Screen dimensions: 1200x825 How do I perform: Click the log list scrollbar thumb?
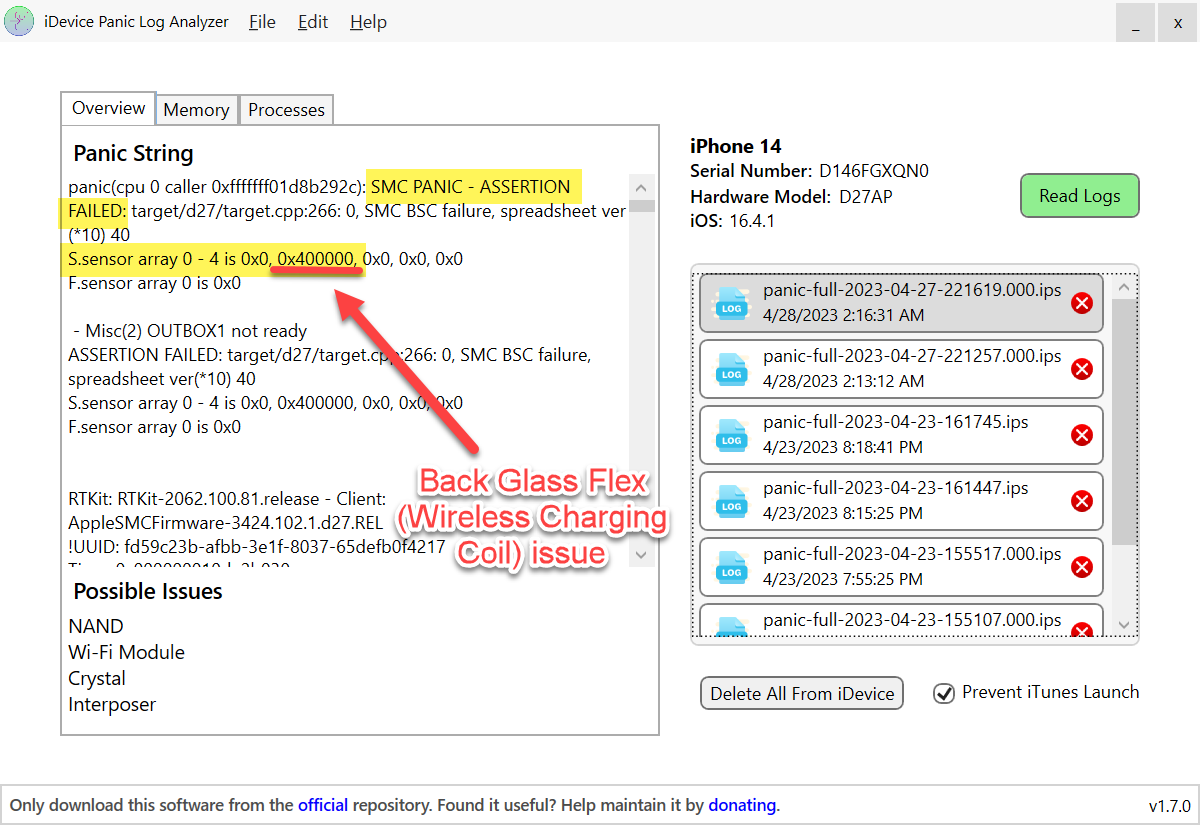pos(1123,422)
